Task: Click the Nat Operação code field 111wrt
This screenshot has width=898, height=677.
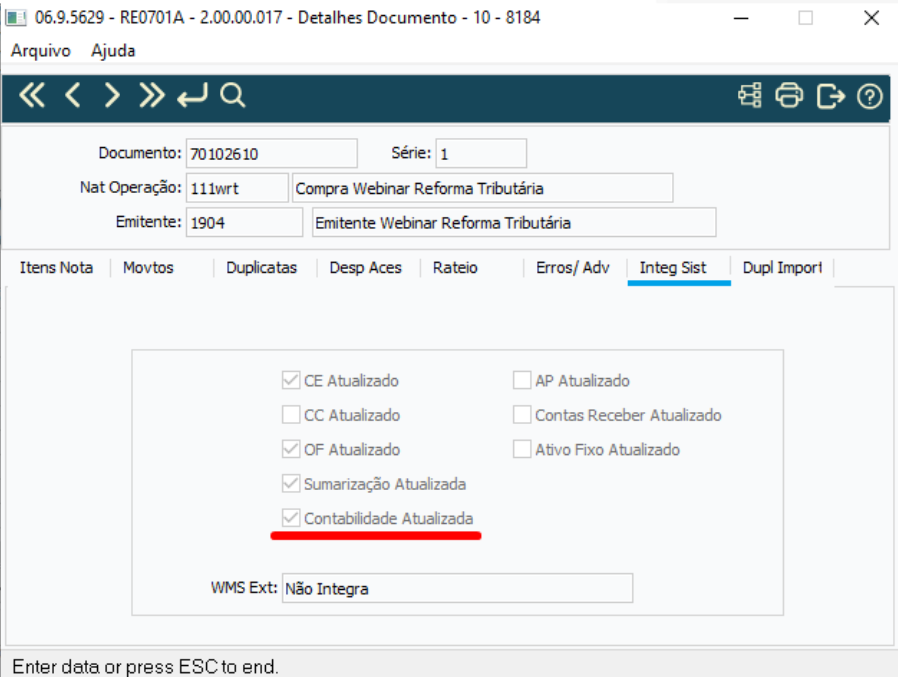Action: [237, 188]
